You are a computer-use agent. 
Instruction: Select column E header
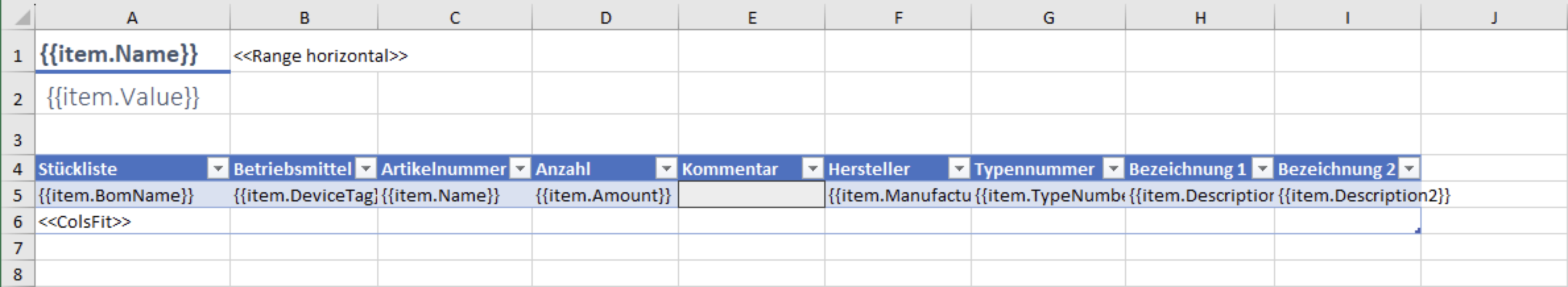point(752,18)
